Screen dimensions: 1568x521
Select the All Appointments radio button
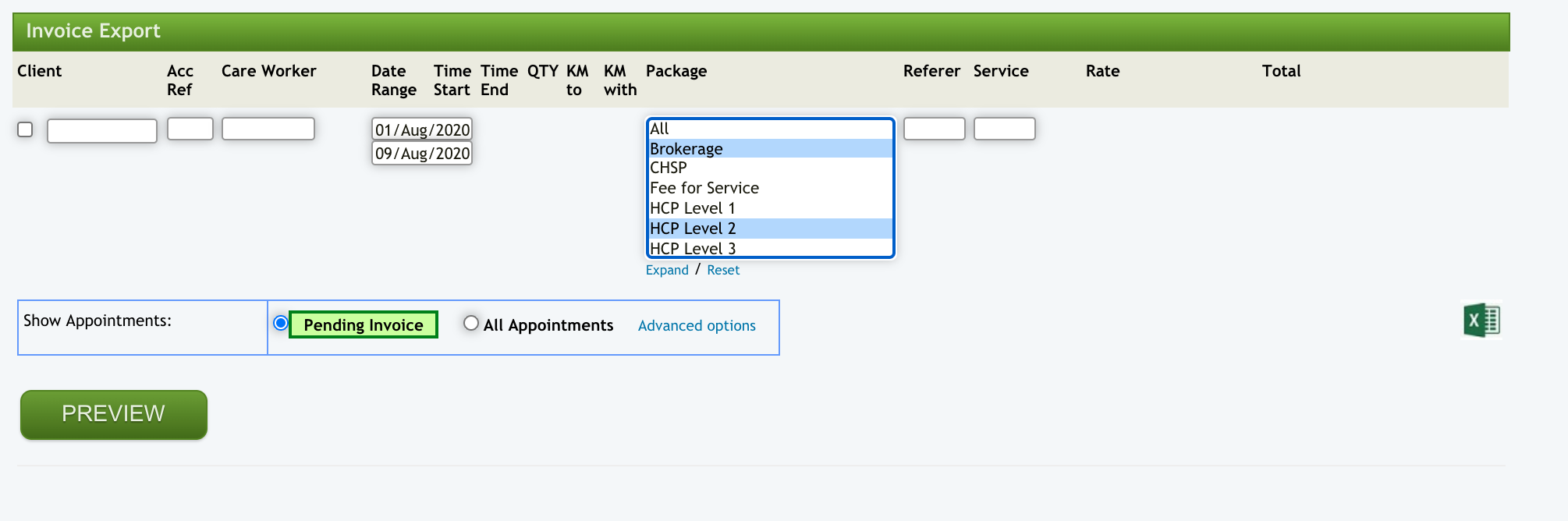[x=471, y=323]
